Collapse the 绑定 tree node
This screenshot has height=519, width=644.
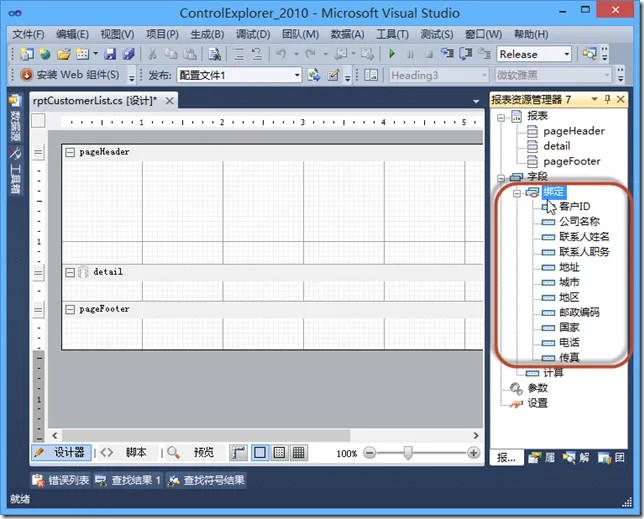point(517,191)
